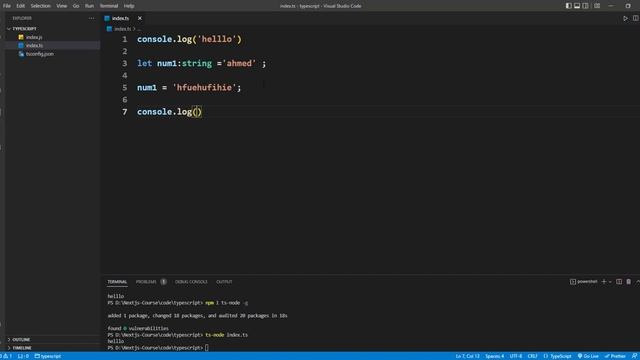Image resolution: width=640 pixels, height=360 pixels.
Task: Open the Explorer more actions ellipsis
Action: pyautogui.click(x=91, y=18)
